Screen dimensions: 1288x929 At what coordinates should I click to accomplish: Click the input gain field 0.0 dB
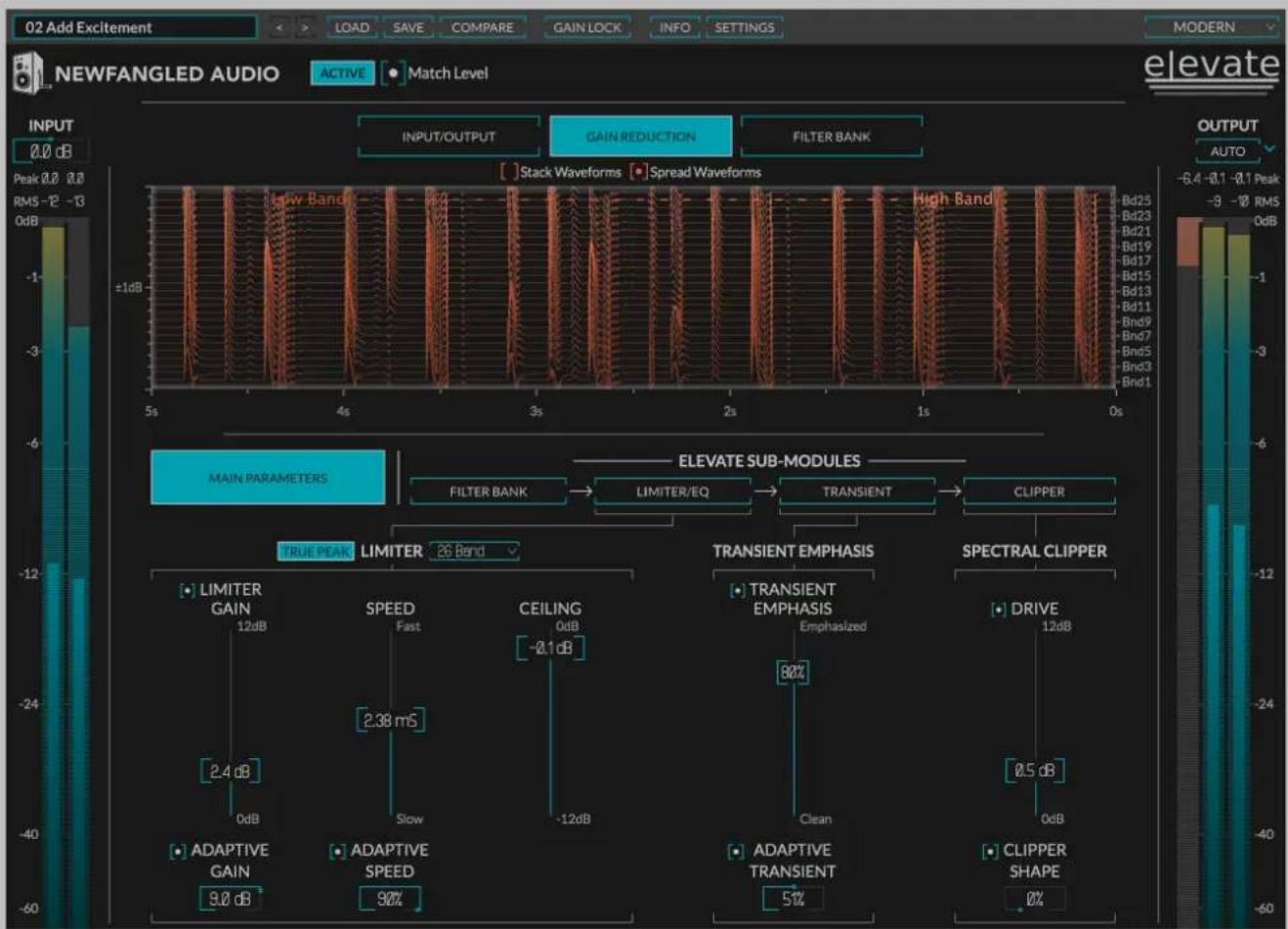(52, 151)
